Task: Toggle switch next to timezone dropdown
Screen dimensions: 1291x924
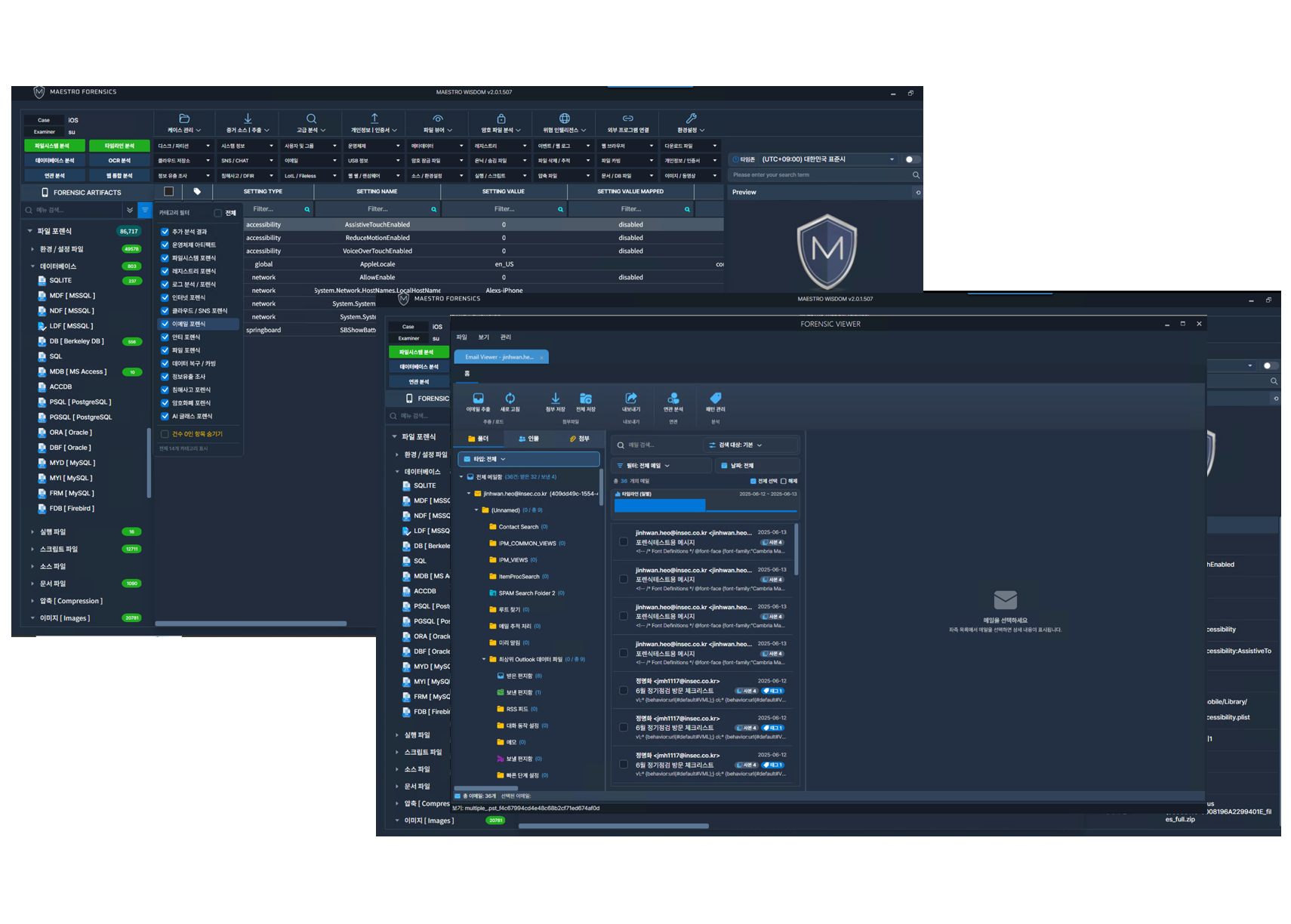Action: (x=912, y=159)
